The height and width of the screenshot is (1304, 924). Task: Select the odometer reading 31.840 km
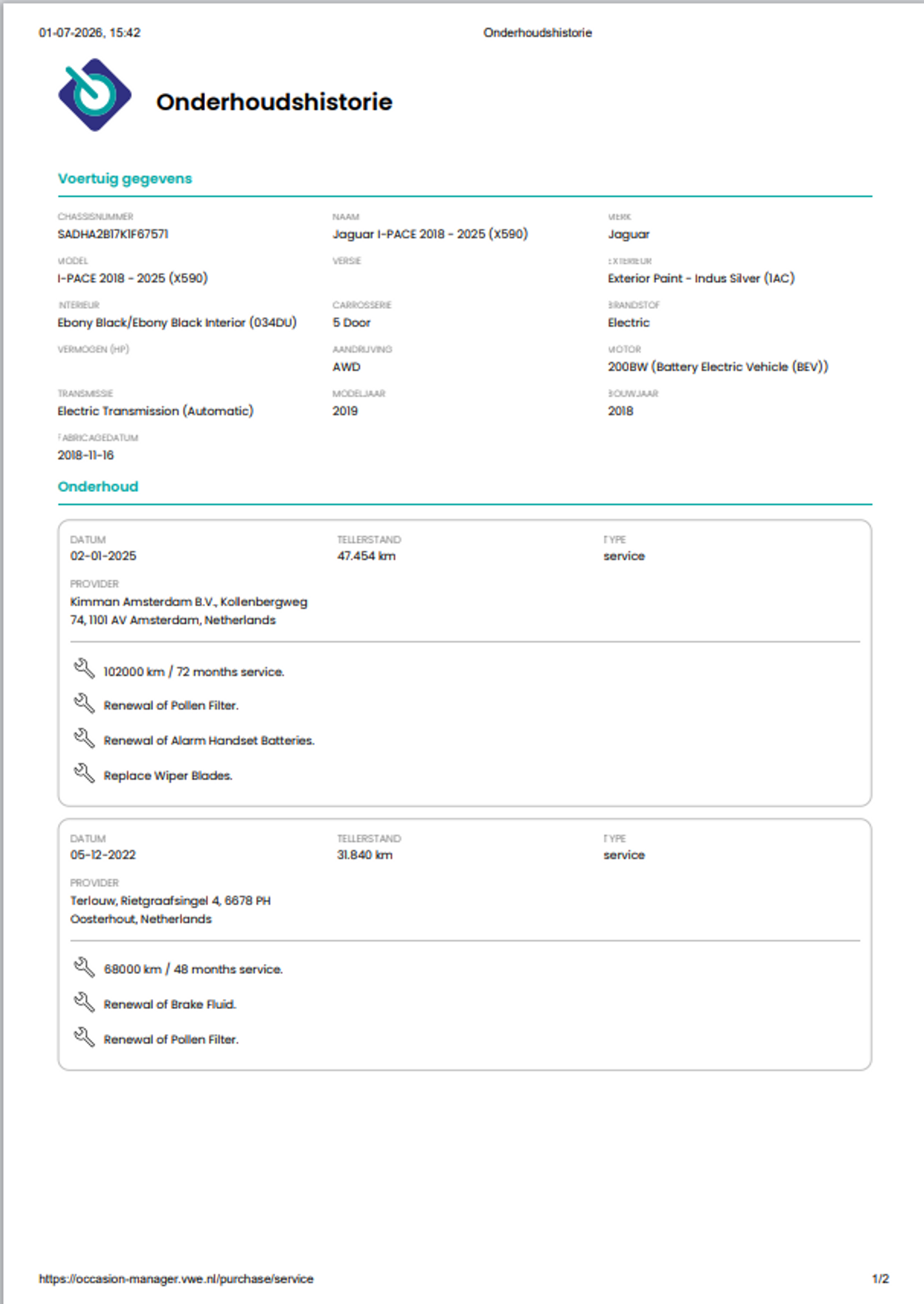click(365, 855)
